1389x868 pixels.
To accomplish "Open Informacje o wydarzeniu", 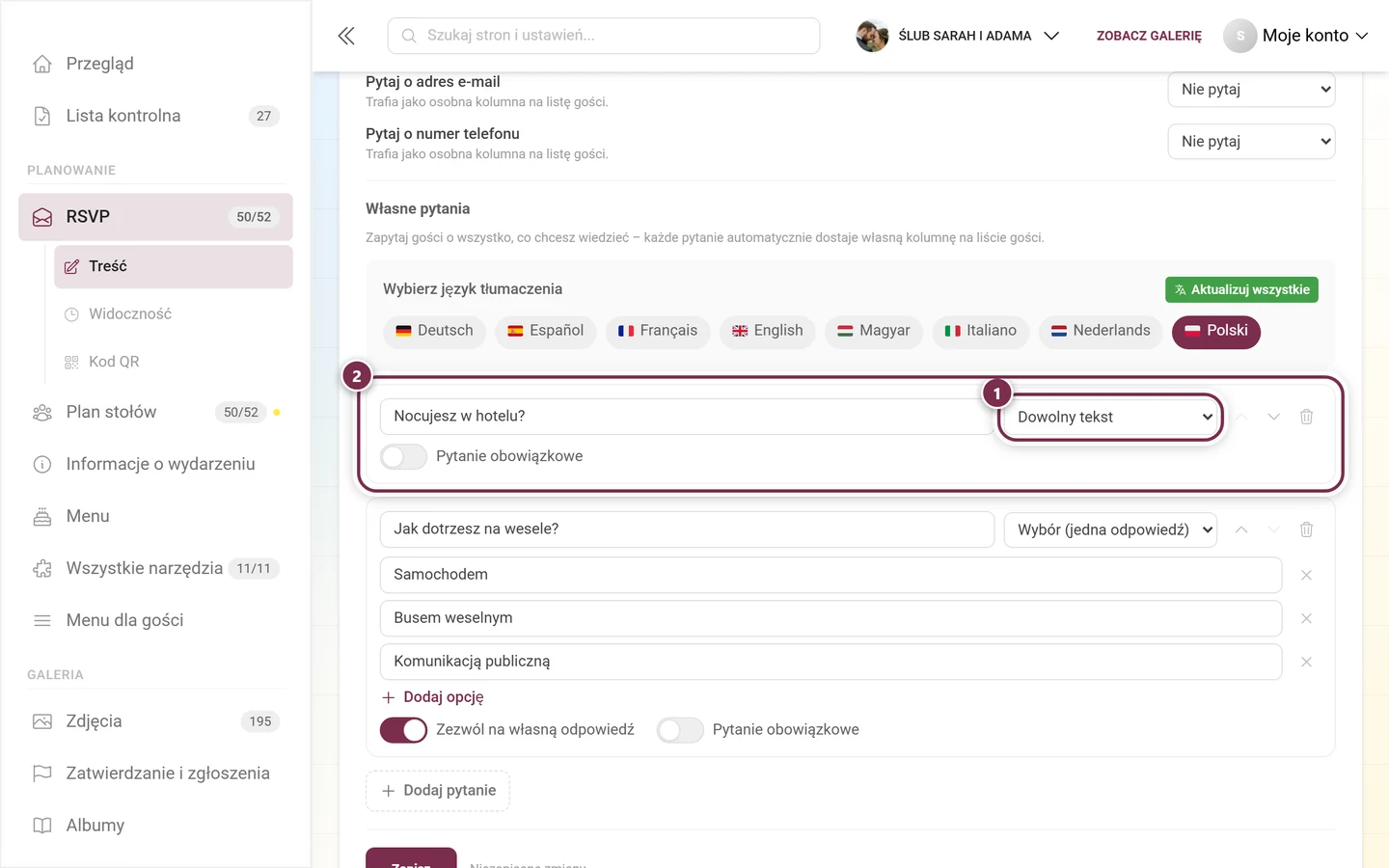I will [x=155, y=464].
